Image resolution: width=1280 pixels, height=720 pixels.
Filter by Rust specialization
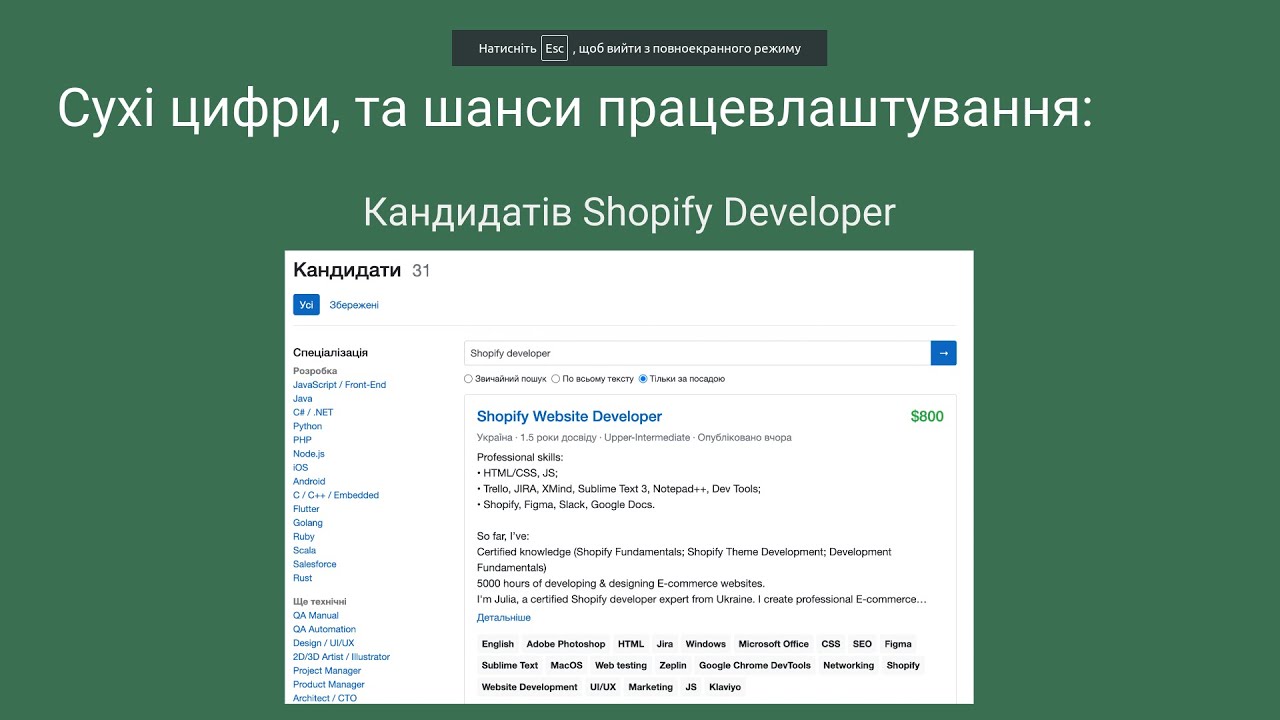302,578
